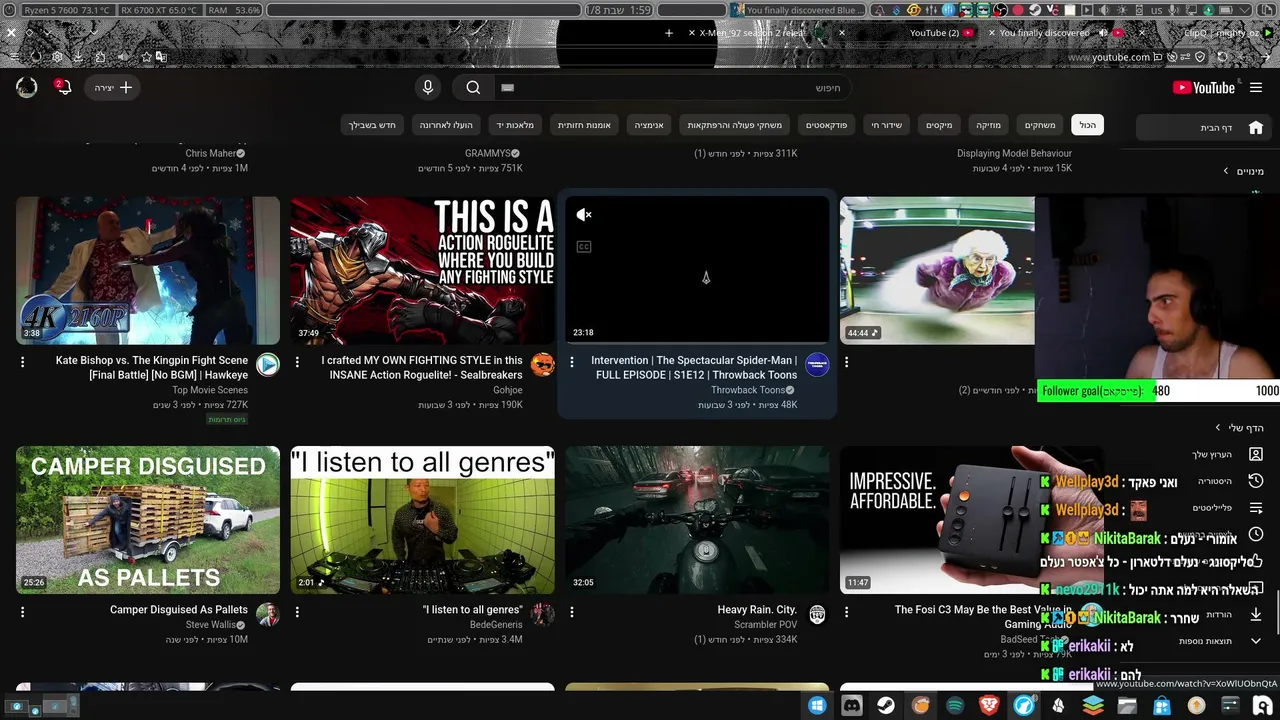Open Steam from the taskbar
The width and height of the screenshot is (1280, 720).
(886, 706)
